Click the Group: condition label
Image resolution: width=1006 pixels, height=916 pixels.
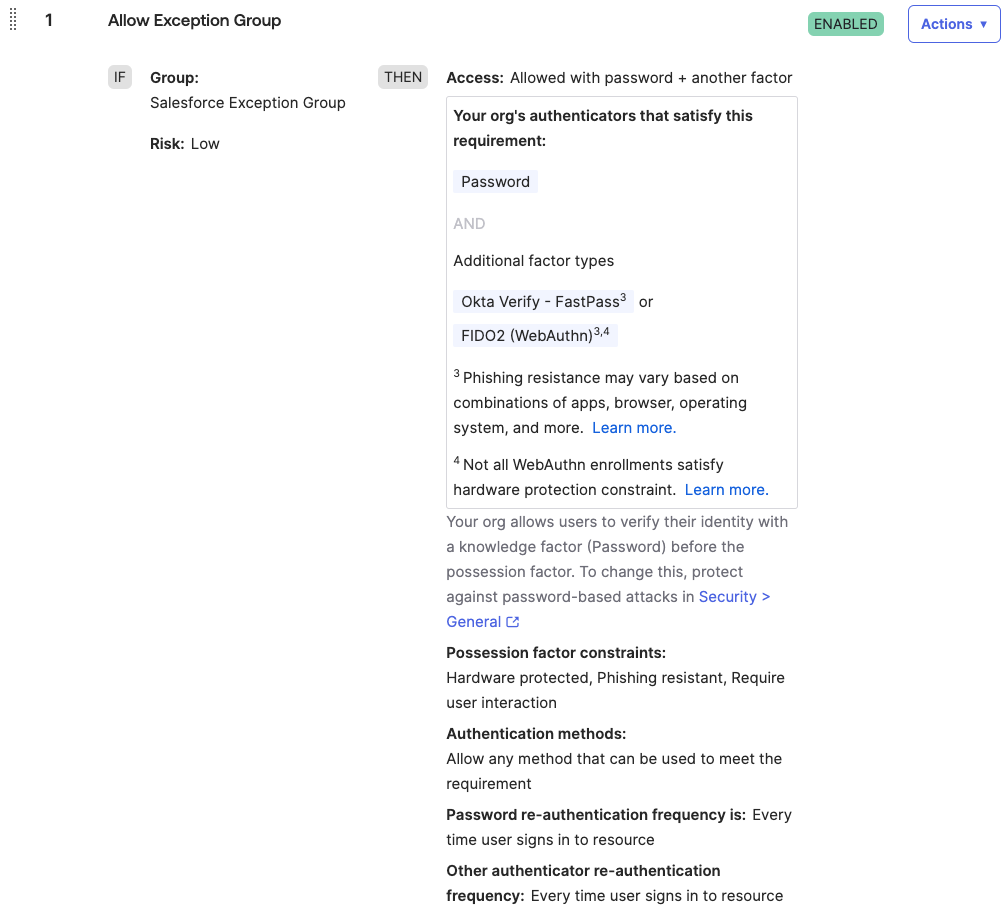tap(175, 78)
